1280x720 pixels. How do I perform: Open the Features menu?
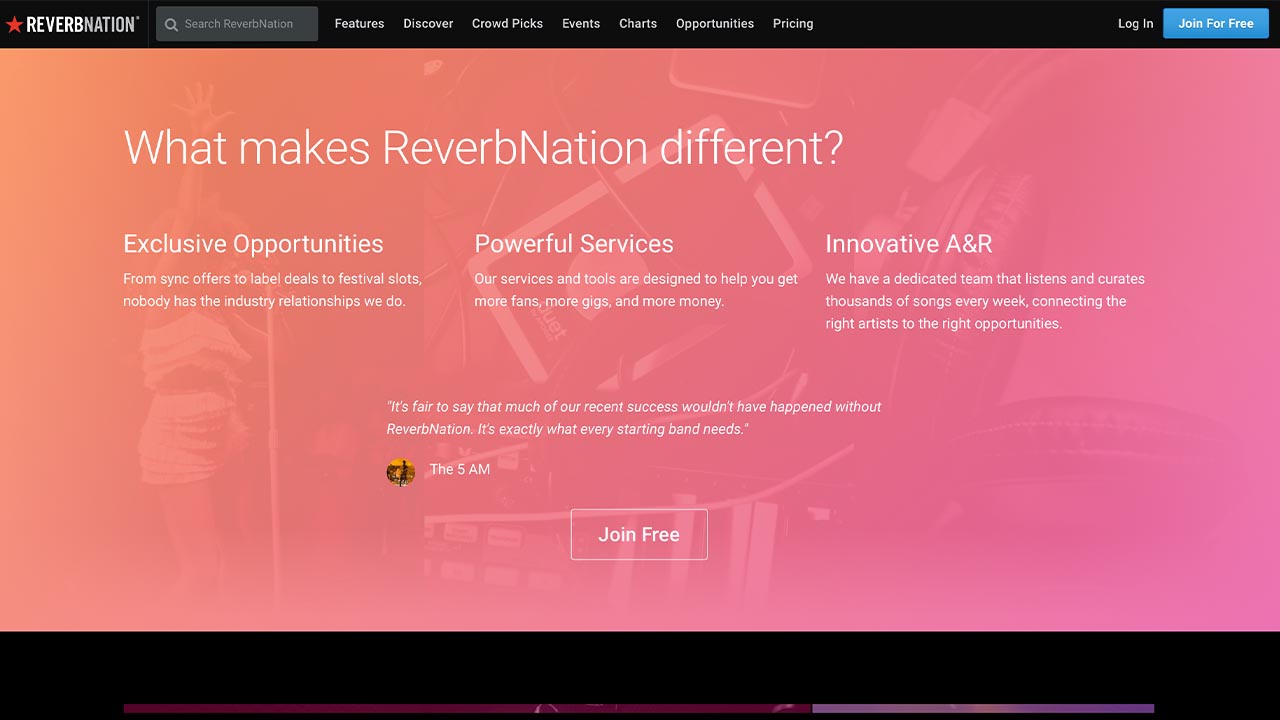(359, 23)
